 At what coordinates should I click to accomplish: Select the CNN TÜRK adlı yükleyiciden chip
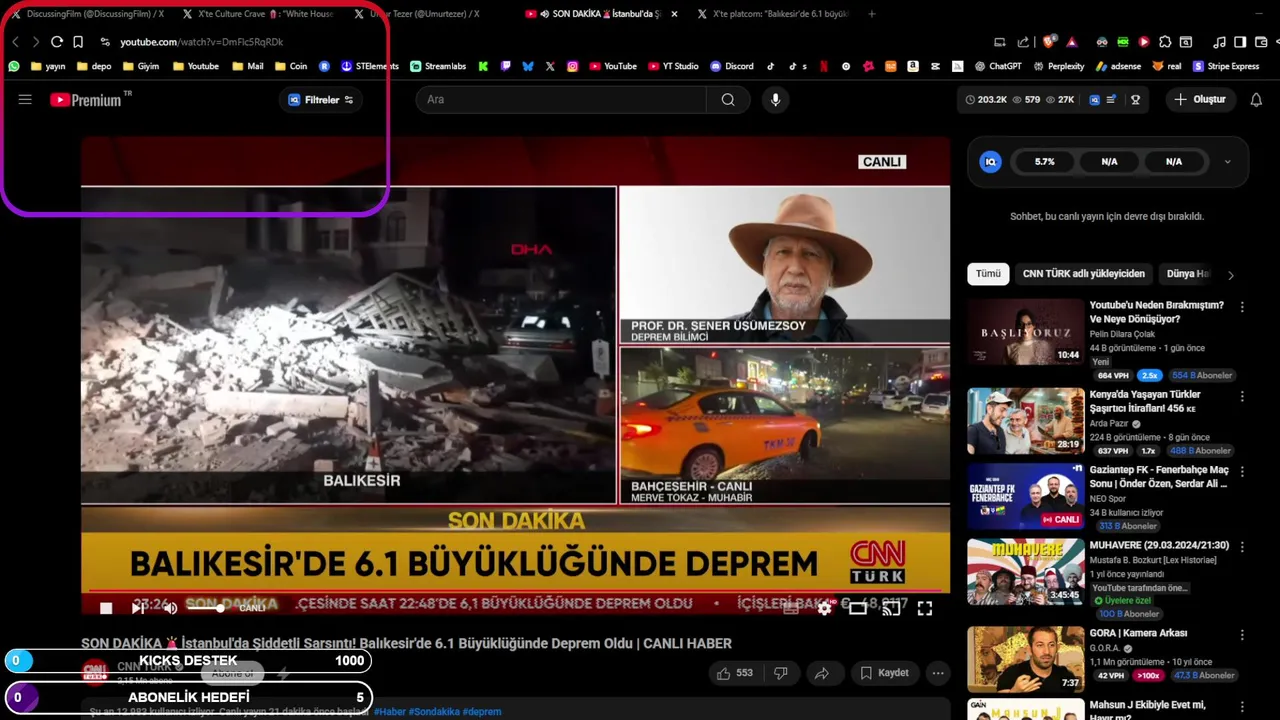[x=1083, y=274]
